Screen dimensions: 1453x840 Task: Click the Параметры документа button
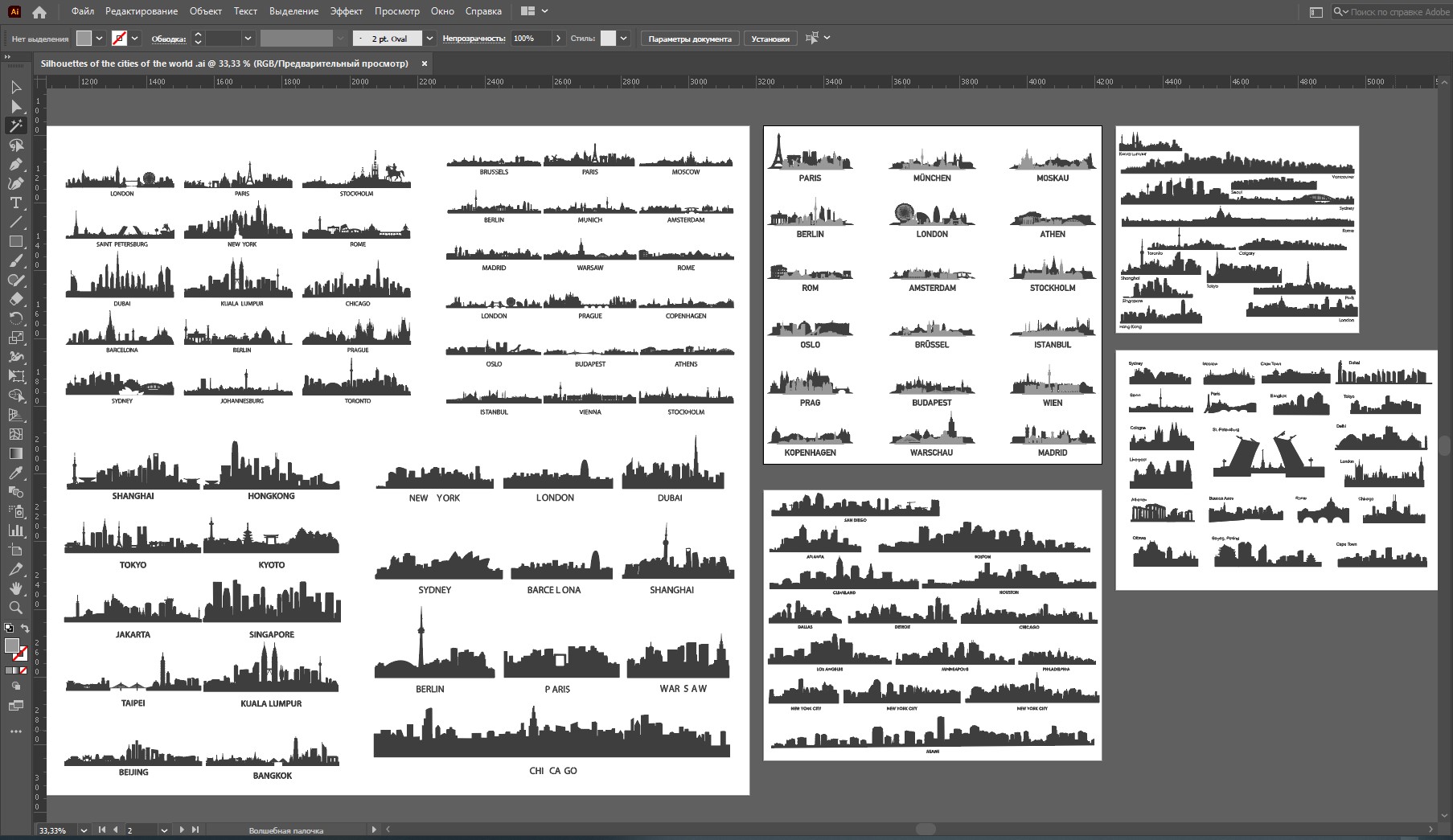coord(689,39)
